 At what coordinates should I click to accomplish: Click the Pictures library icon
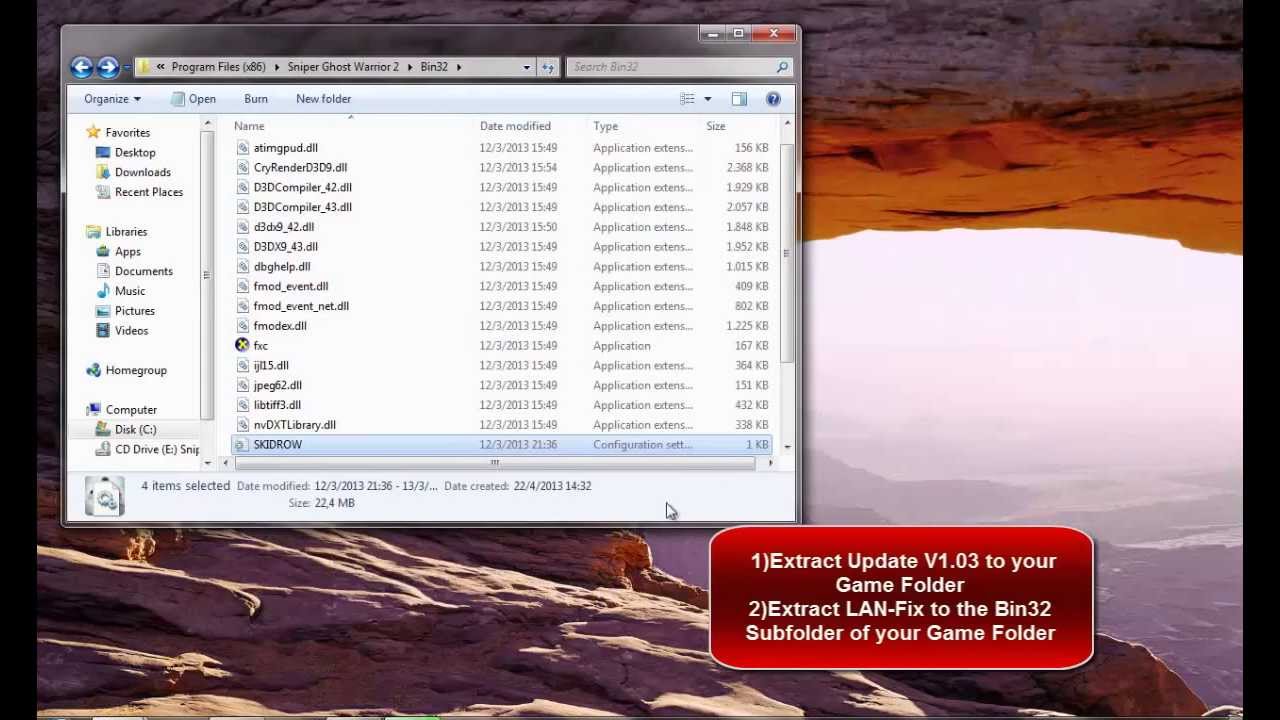pos(103,310)
